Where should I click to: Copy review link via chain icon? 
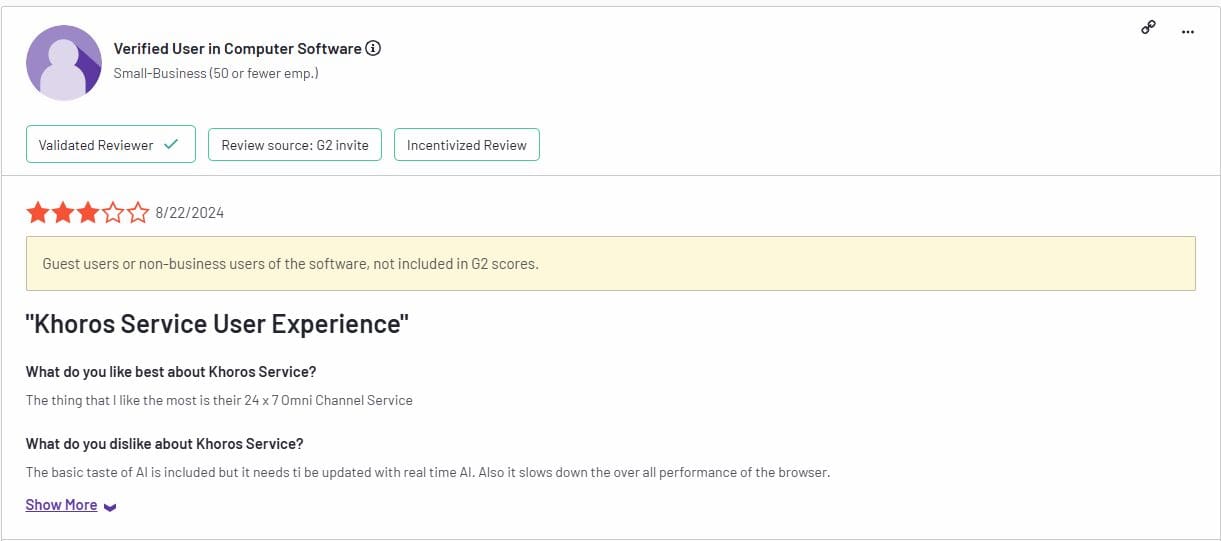(1148, 28)
